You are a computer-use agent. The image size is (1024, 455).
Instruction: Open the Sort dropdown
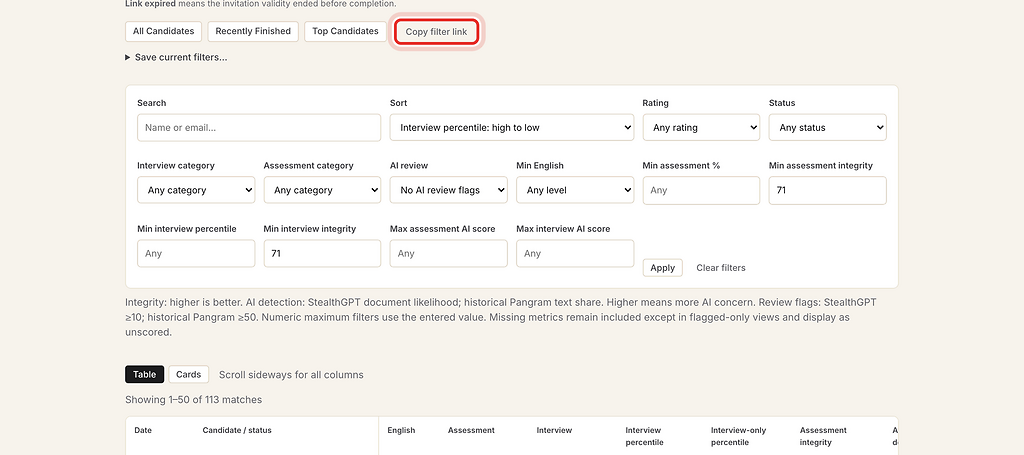(511, 128)
